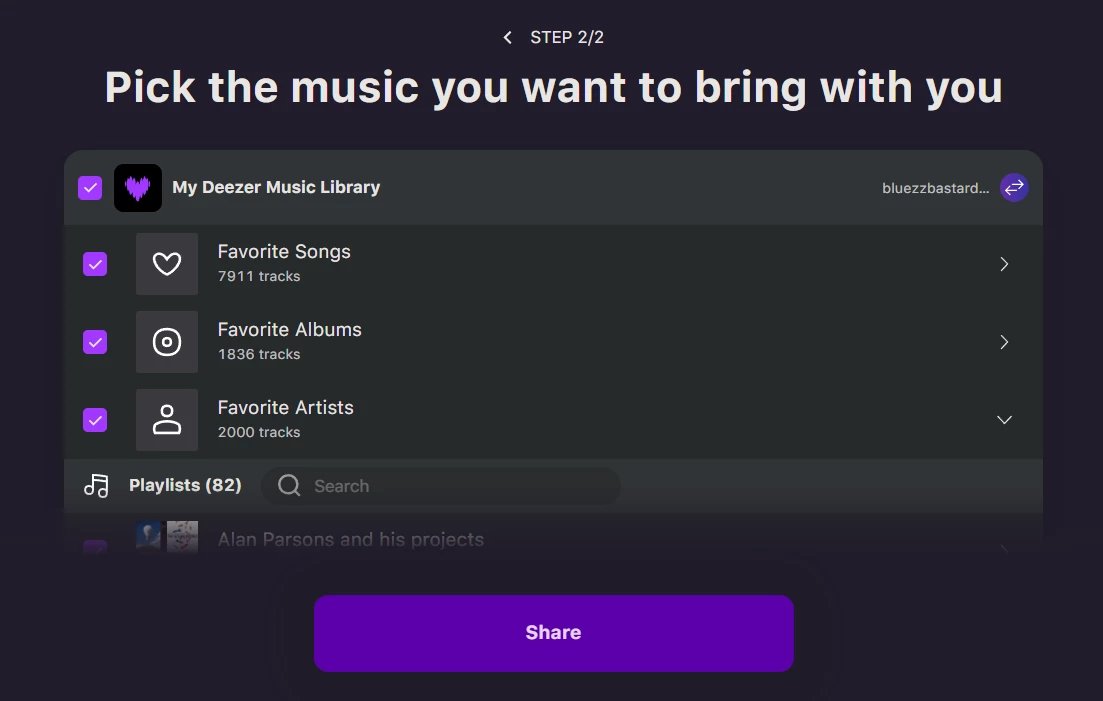This screenshot has height=701, width=1103.
Task: Click the switch account arrows icon
Action: [1014, 188]
